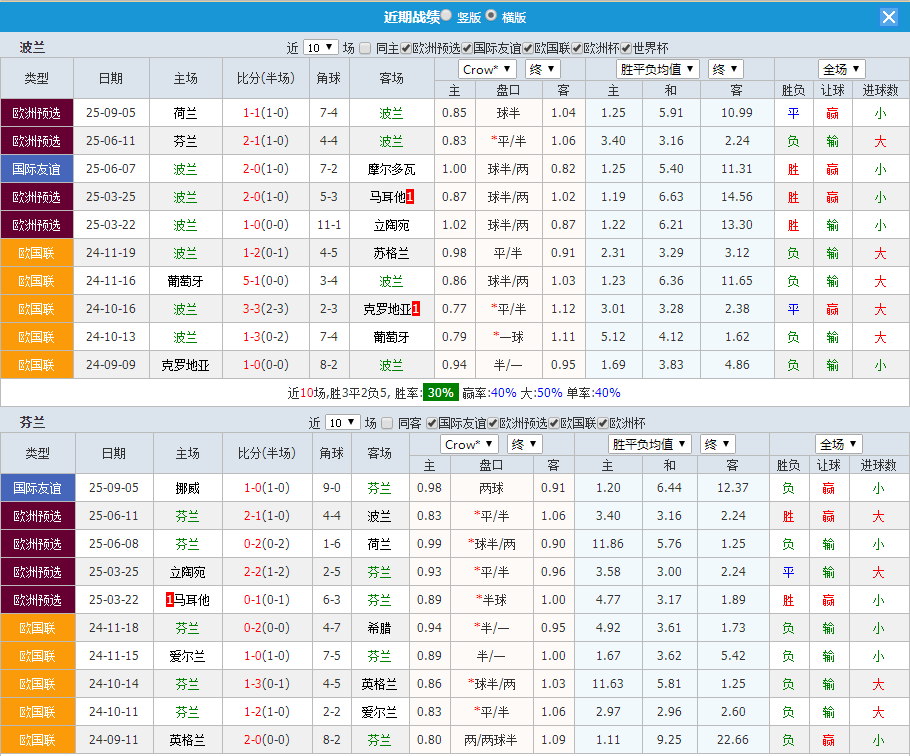
Task: Click the 欧国联 badge on Finland's 24-11-18 row
Action: [37, 628]
